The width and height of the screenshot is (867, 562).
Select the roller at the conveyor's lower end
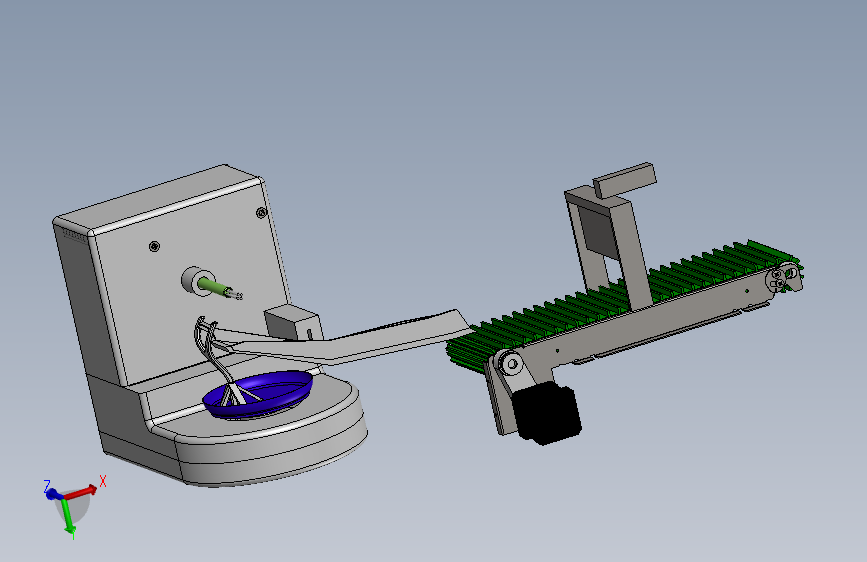[x=511, y=363]
